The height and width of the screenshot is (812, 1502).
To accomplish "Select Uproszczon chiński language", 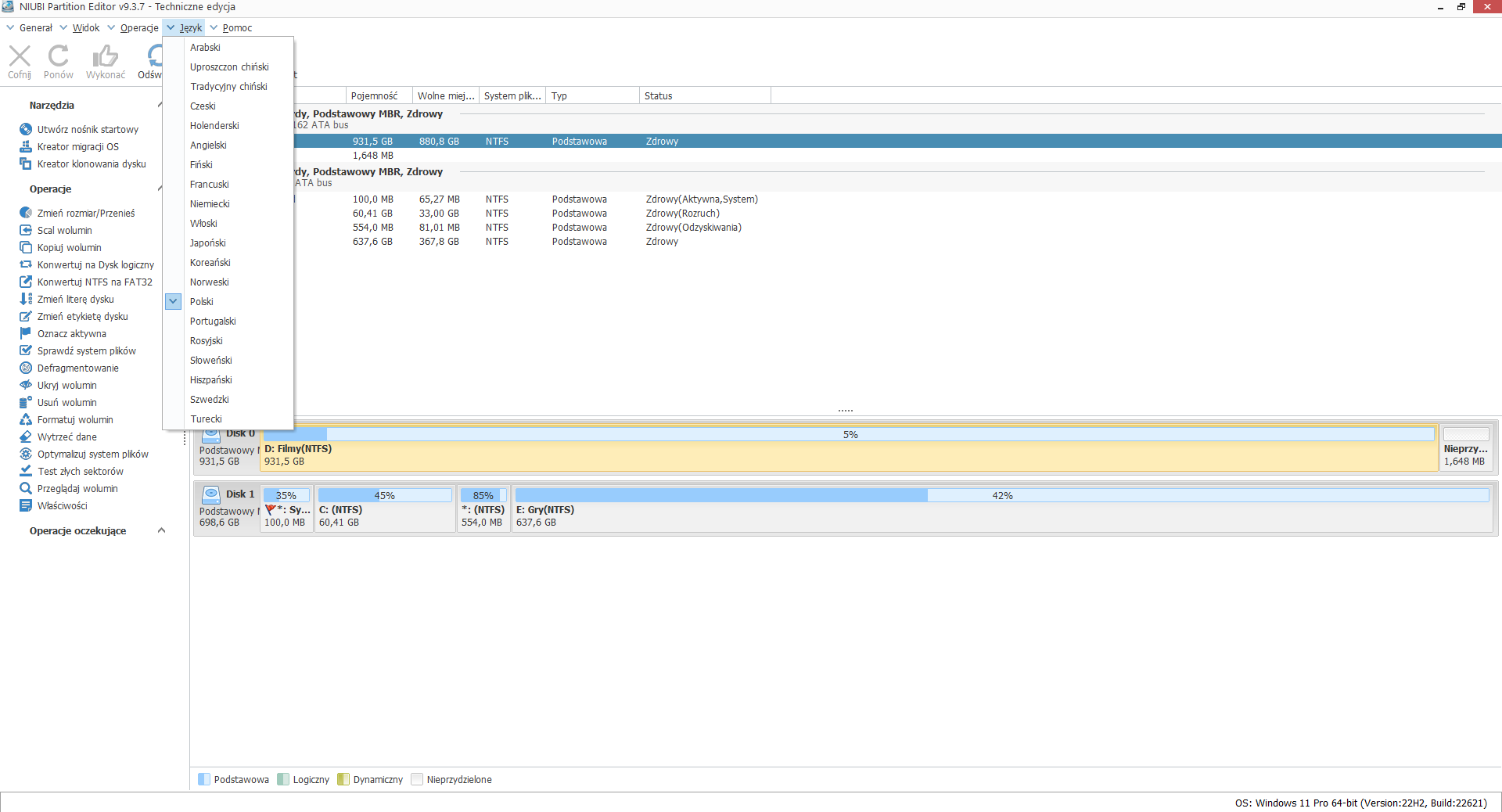I will coord(229,66).
